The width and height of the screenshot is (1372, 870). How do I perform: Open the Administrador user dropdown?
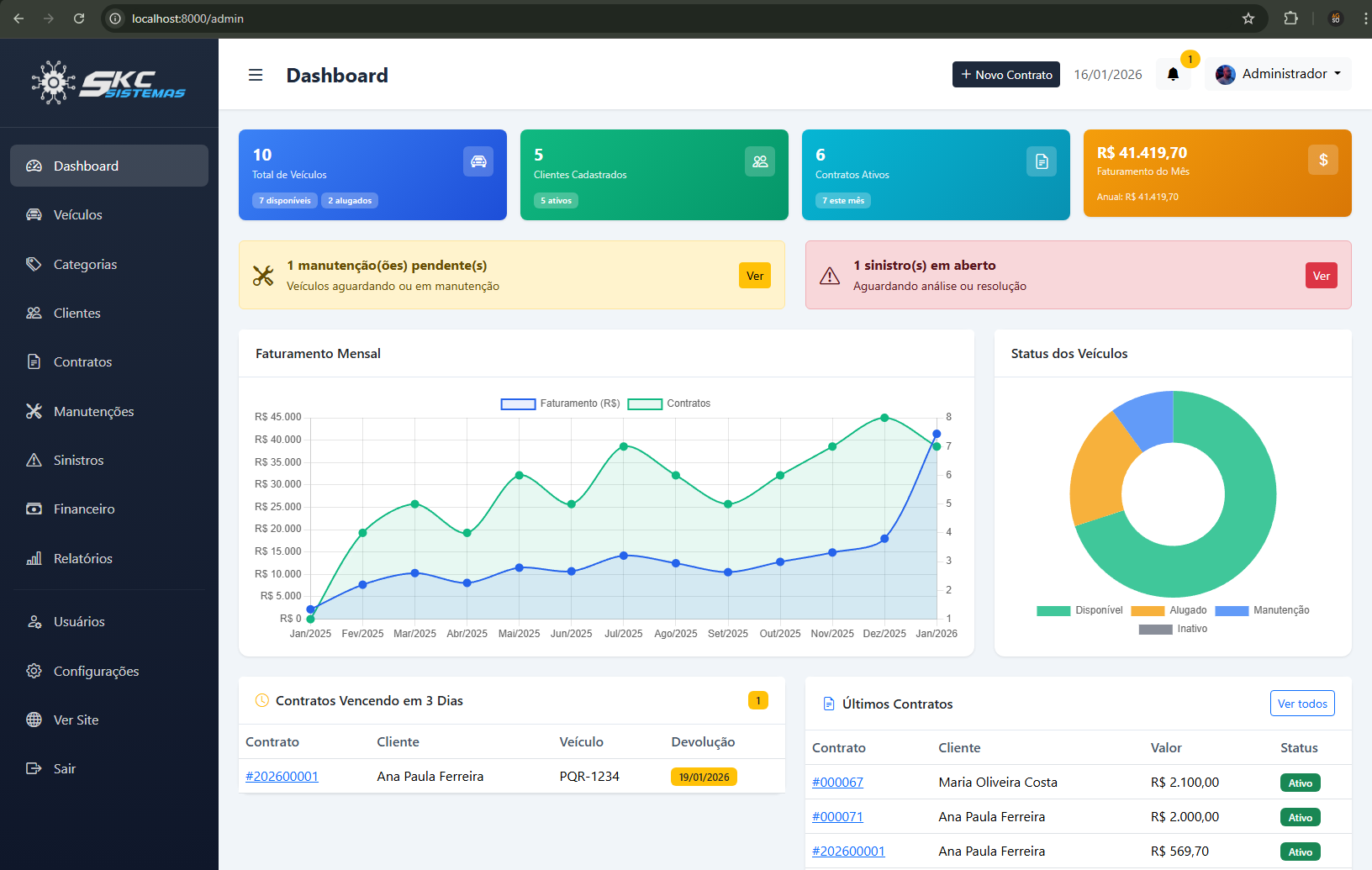click(x=1278, y=74)
